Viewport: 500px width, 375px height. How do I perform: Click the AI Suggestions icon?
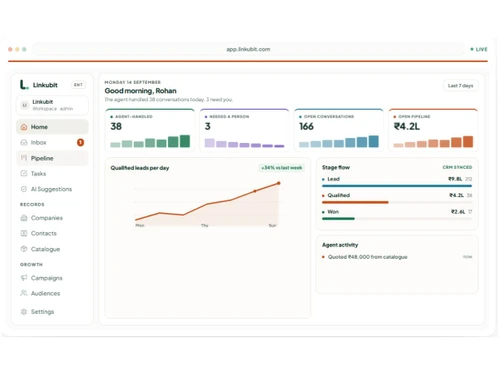(x=24, y=189)
